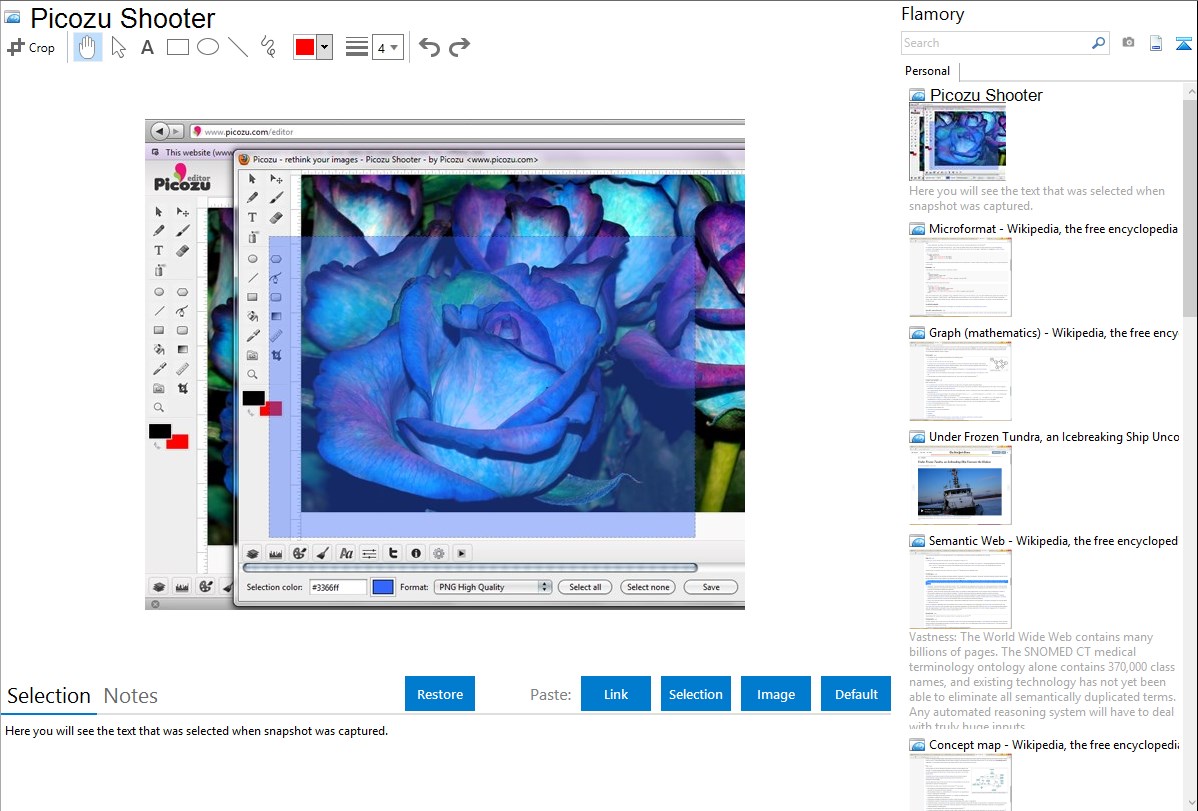Viewport: 1198px width, 811px height.
Task: Choose the straight line tool in Flamory toolbar
Action: [238, 47]
